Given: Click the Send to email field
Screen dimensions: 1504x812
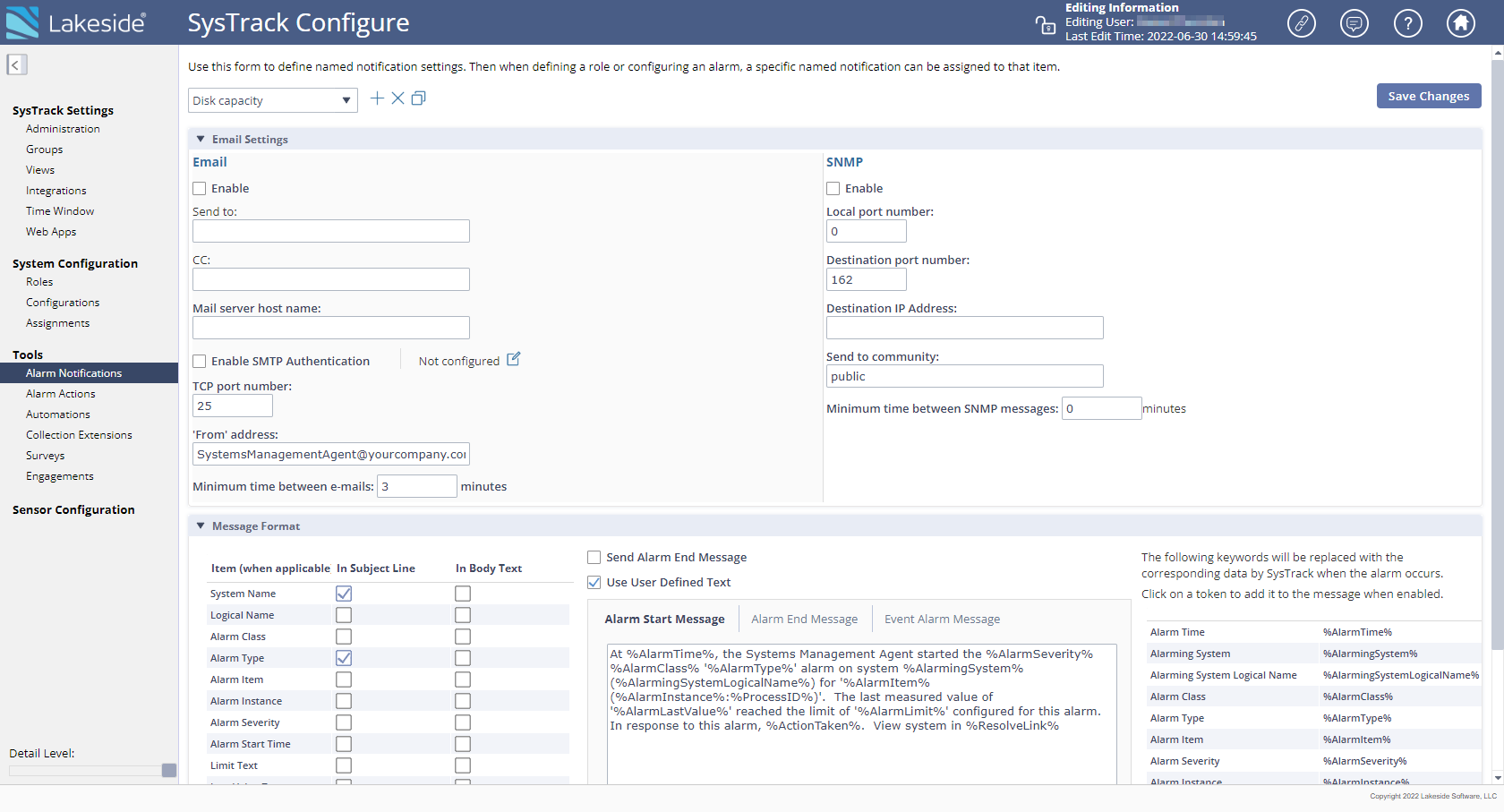Looking at the screenshot, I should [331, 231].
